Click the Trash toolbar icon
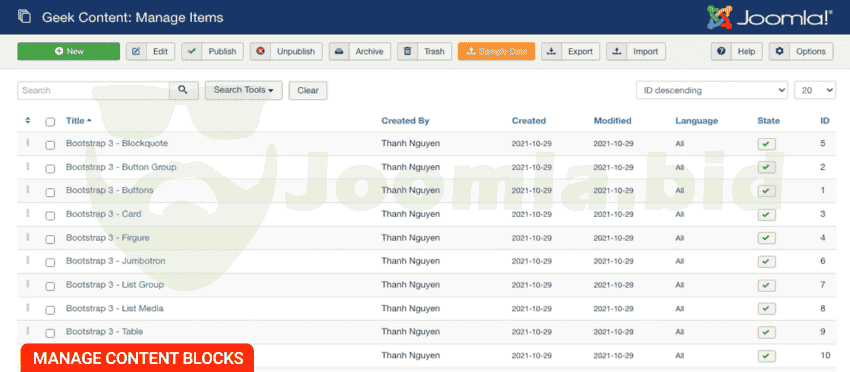The height and width of the screenshot is (372, 850). click(x=408, y=52)
